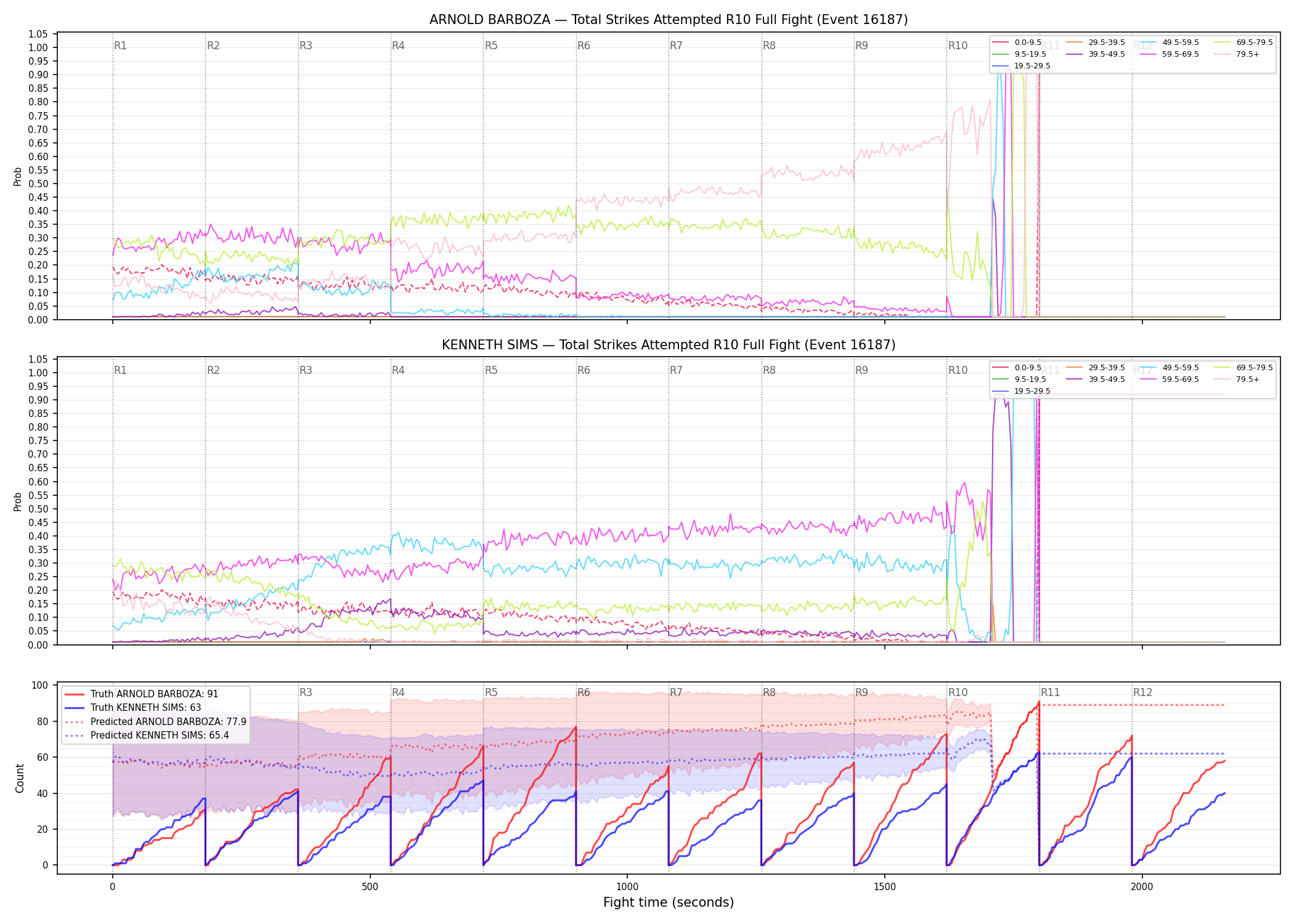Click the R10 round marker in Sims chart
The image size is (1294, 924).
tap(958, 370)
